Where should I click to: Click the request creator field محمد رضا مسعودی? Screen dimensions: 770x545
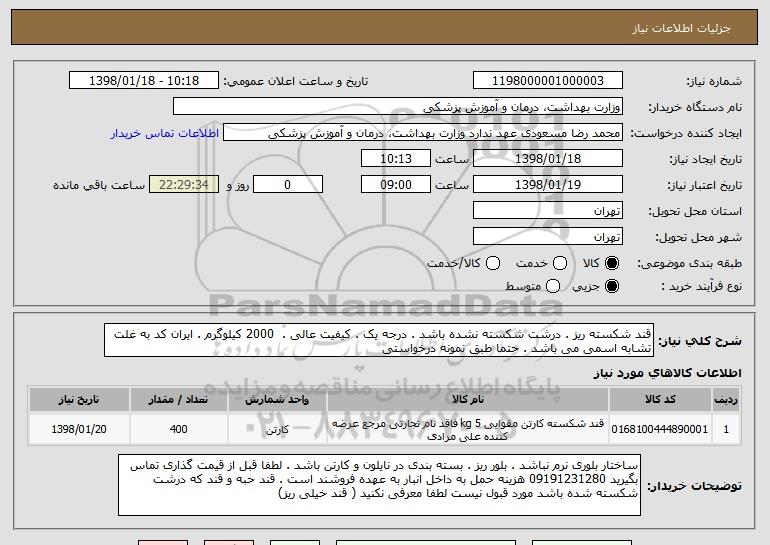click(423, 133)
